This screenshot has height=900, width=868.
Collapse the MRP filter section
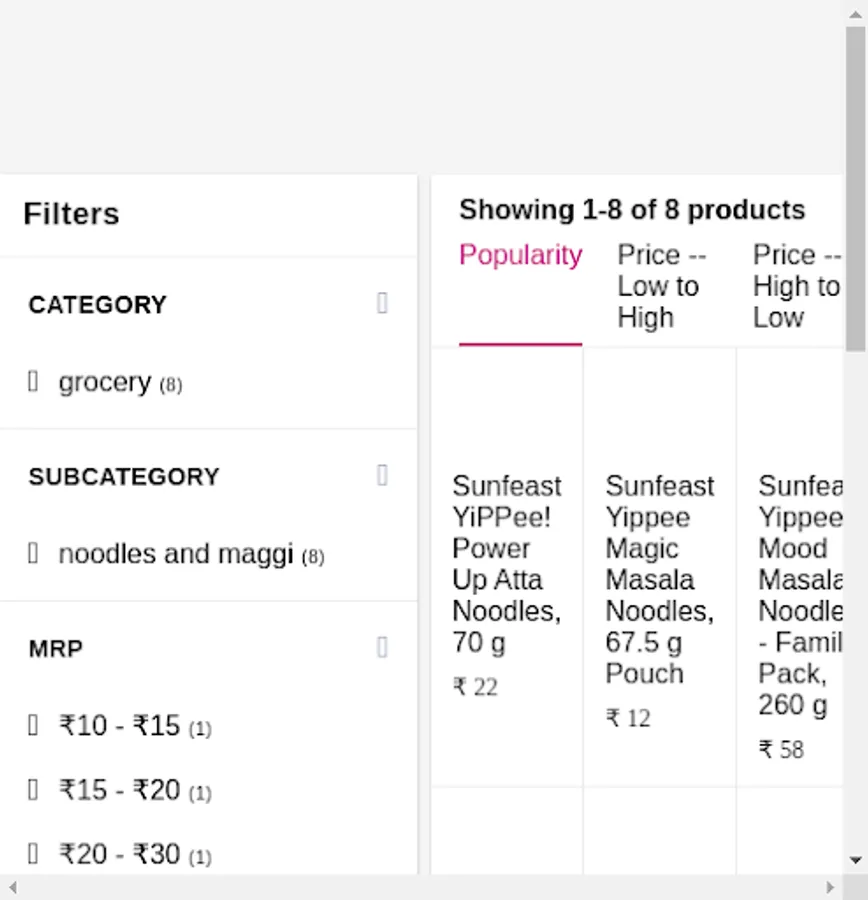click(x=382, y=648)
